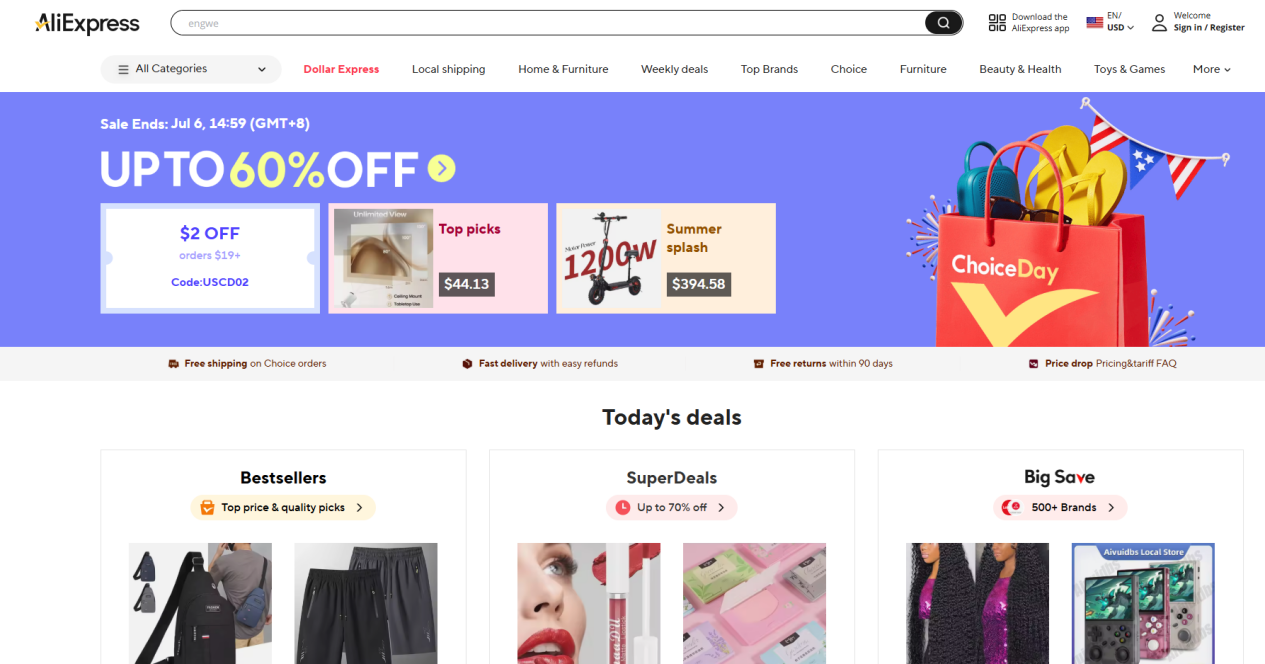Open the Dollar Express tab
Viewport: 1265px width, 664px height.
(x=341, y=70)
